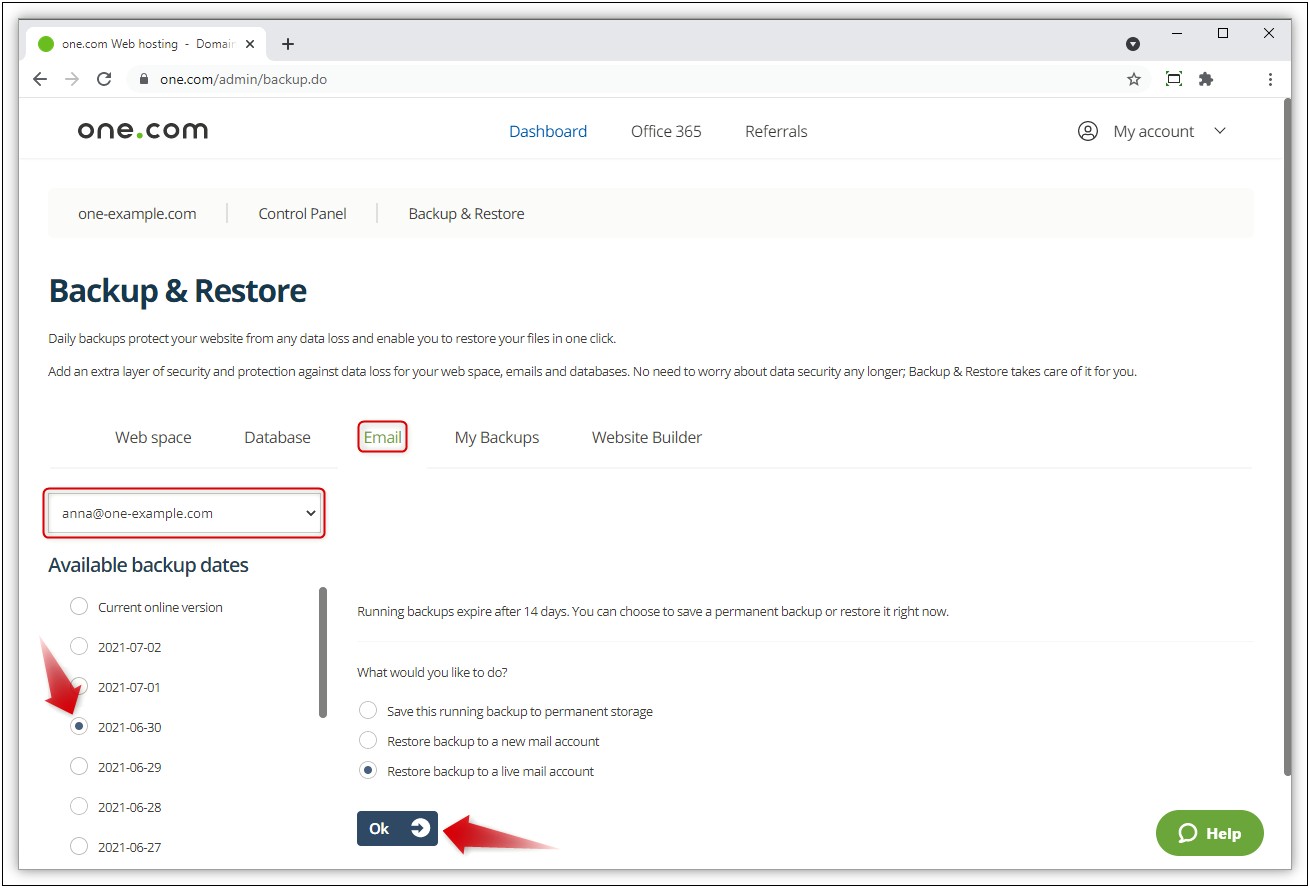The height and width of the screenshot is (888, 1310).
Task: Click the screenshot capture icon in toolbar
Action: (x=1174, y=79)
